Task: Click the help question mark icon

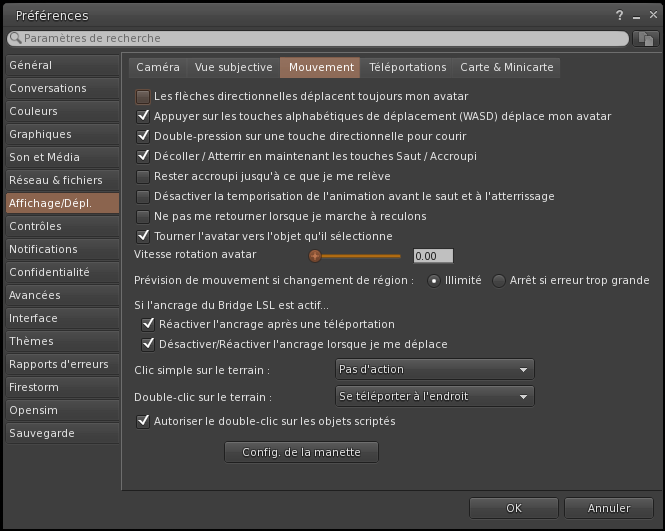Action: point(621,15)
